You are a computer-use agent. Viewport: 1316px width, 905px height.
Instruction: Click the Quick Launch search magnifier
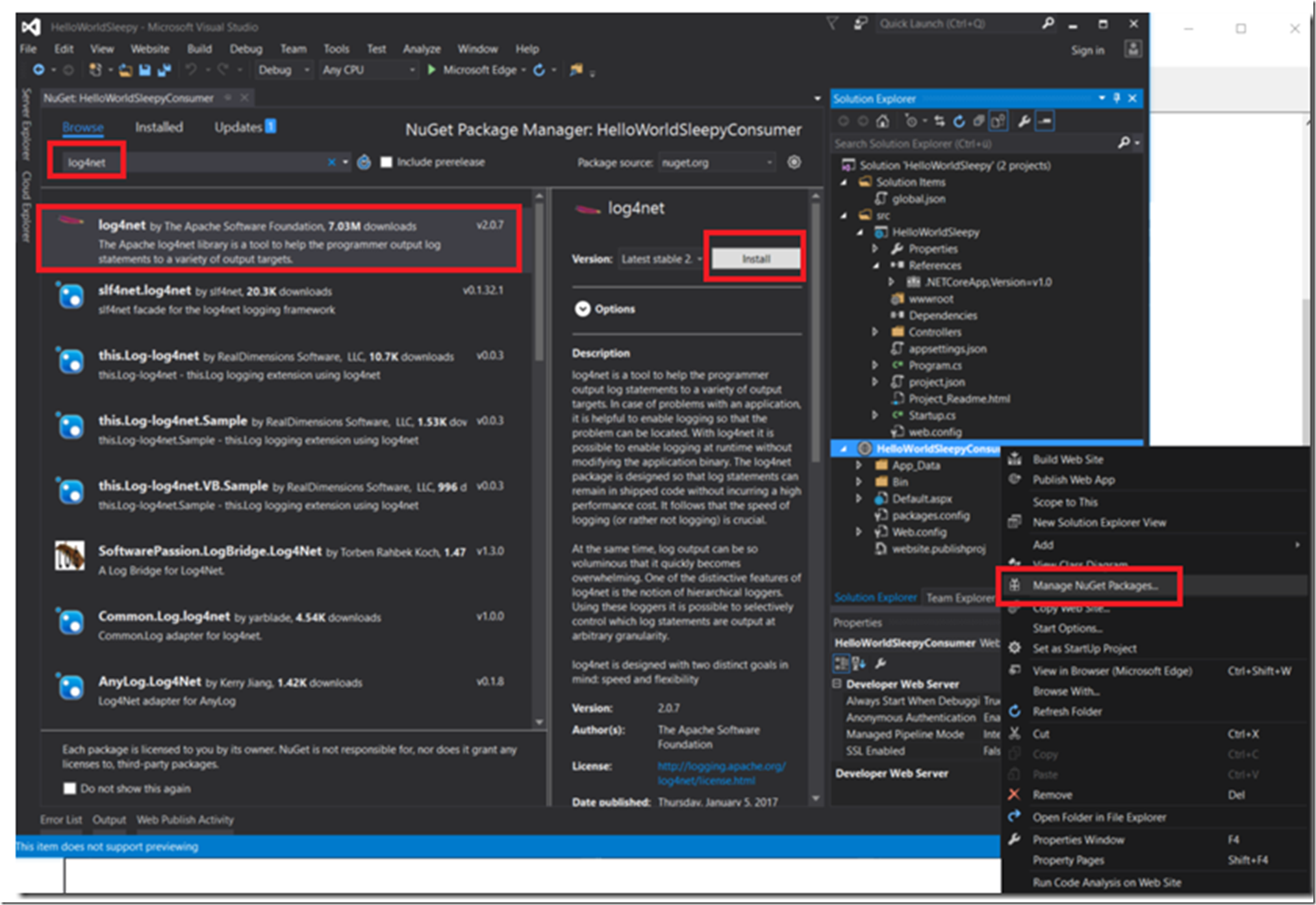point(1048,23)
